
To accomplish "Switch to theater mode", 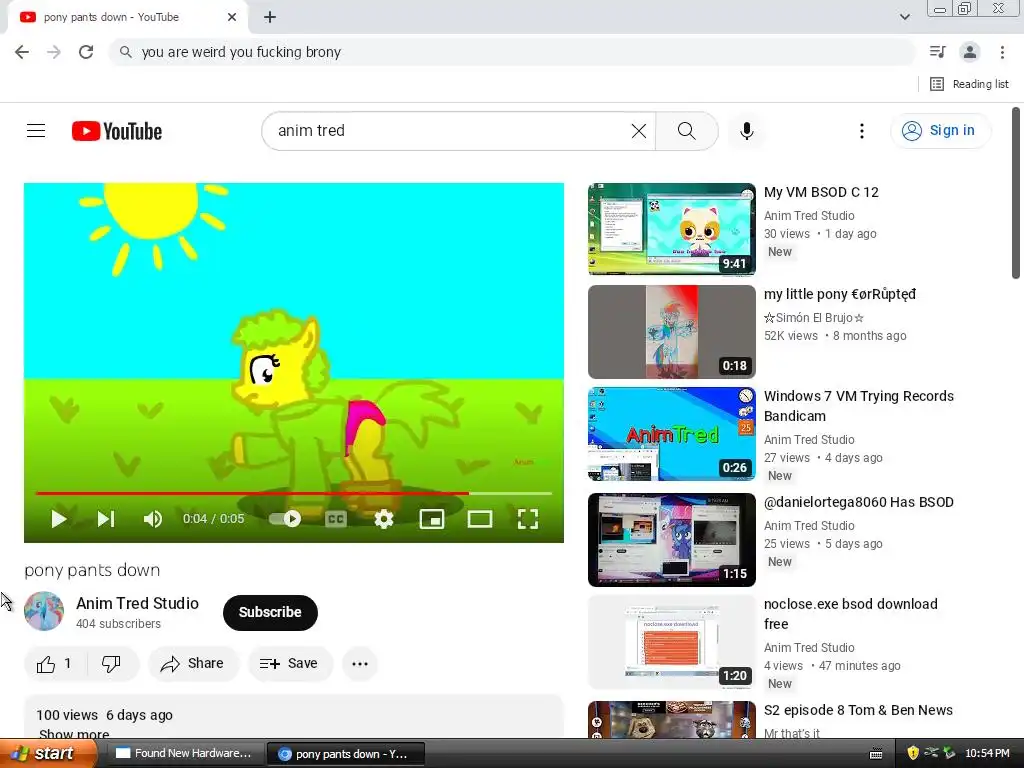I will click(x=479, y=519).
